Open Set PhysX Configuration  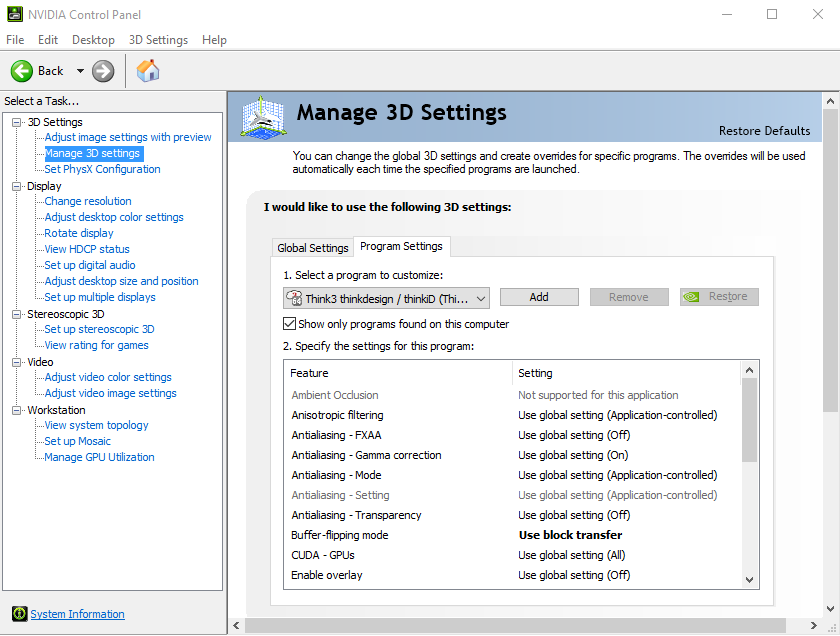[x=102, y=169]
